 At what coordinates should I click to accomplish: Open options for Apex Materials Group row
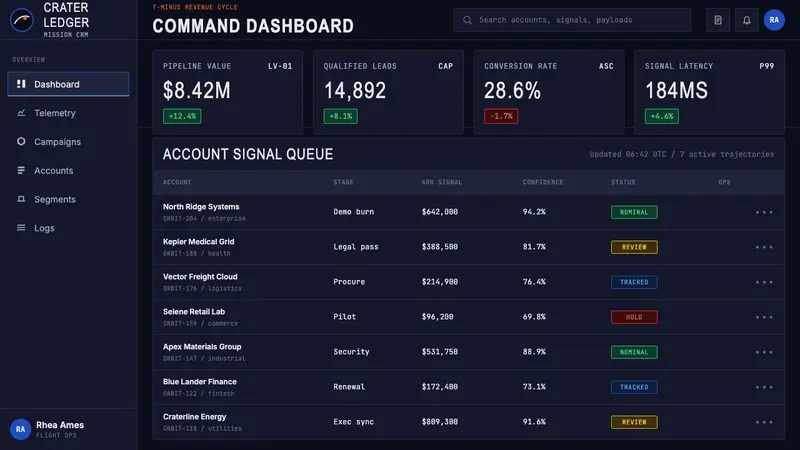[x=764, y=352]
